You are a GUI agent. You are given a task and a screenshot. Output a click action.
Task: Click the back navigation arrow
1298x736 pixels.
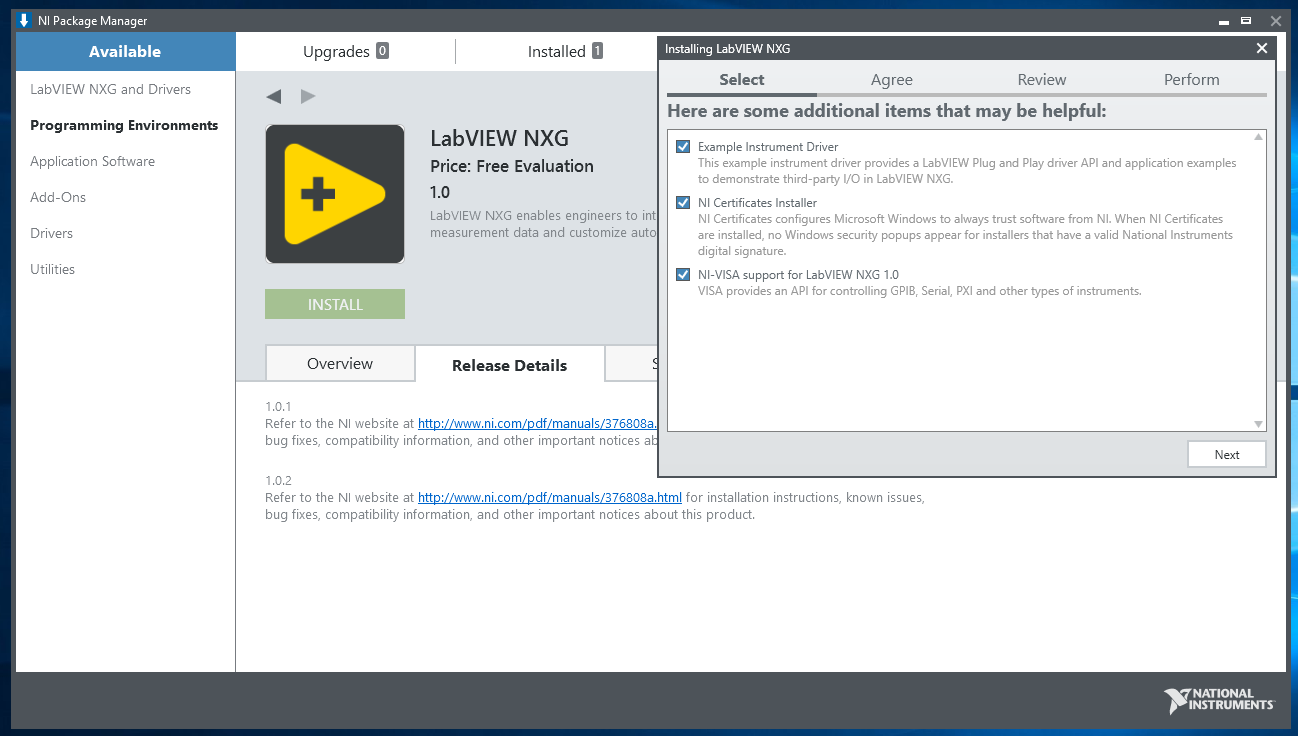click(x=273, y=96)
